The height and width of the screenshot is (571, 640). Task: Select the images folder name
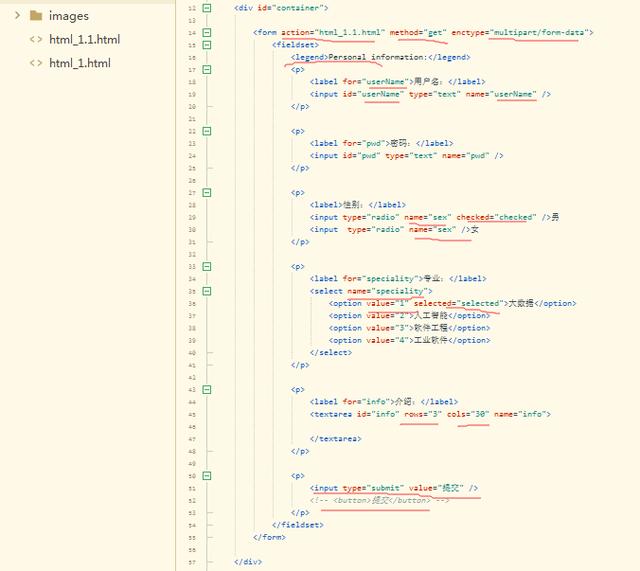click(69, 16)
